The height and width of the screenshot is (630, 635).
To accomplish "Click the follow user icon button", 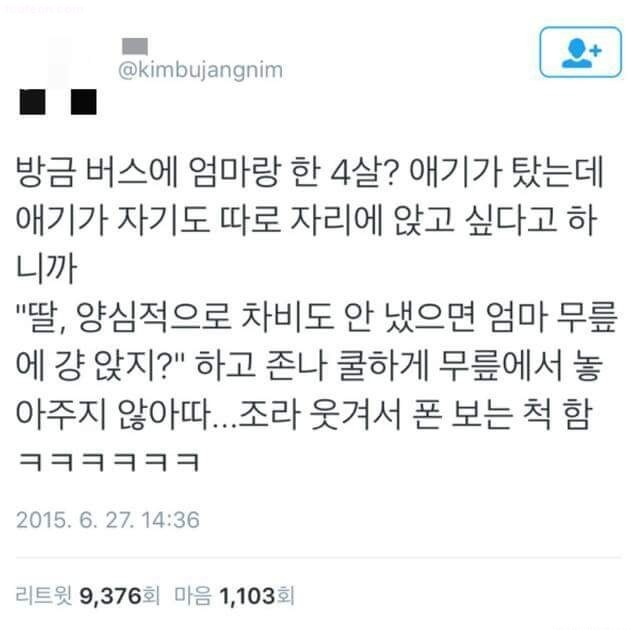I will click(580, 52).
